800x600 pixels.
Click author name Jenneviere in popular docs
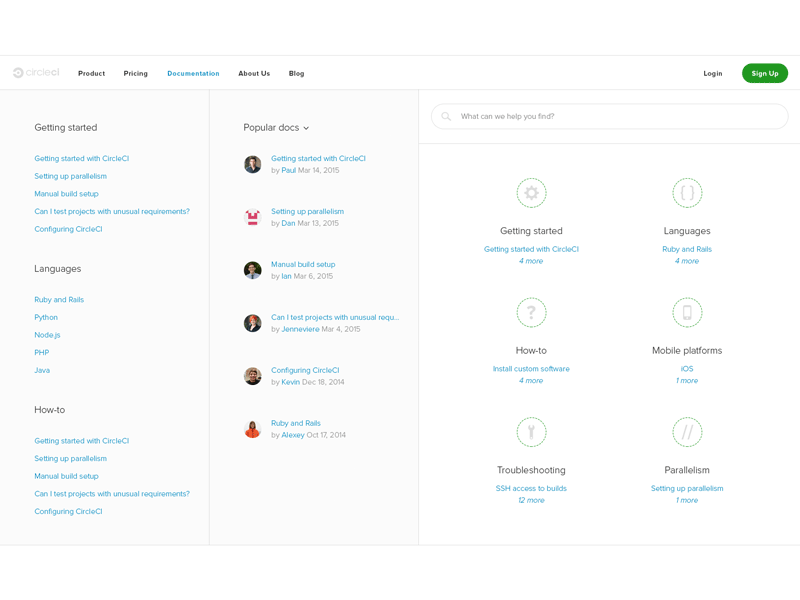click(x=300, y=329)
